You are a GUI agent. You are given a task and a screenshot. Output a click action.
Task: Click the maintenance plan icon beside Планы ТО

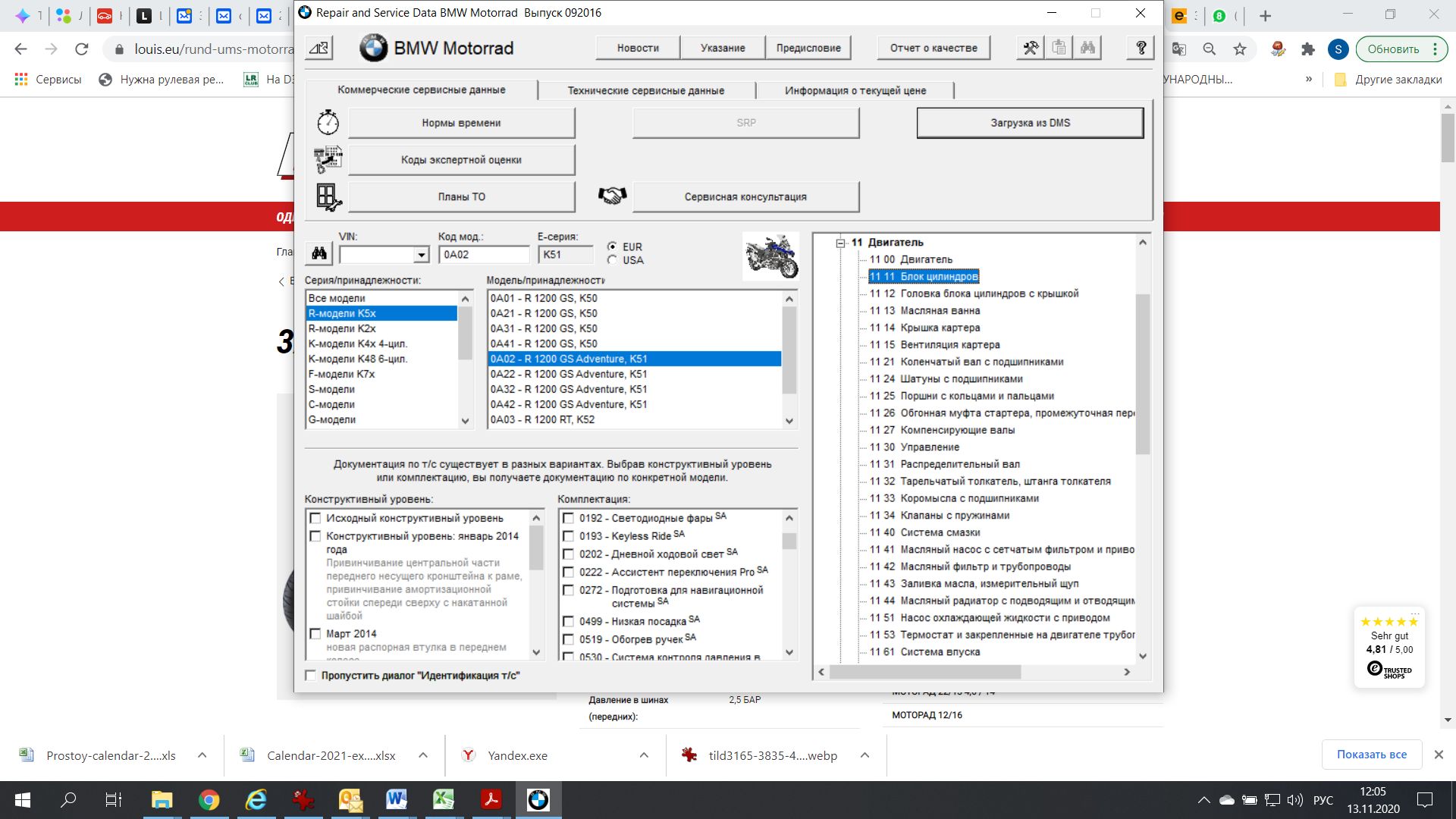coord(328,196)
